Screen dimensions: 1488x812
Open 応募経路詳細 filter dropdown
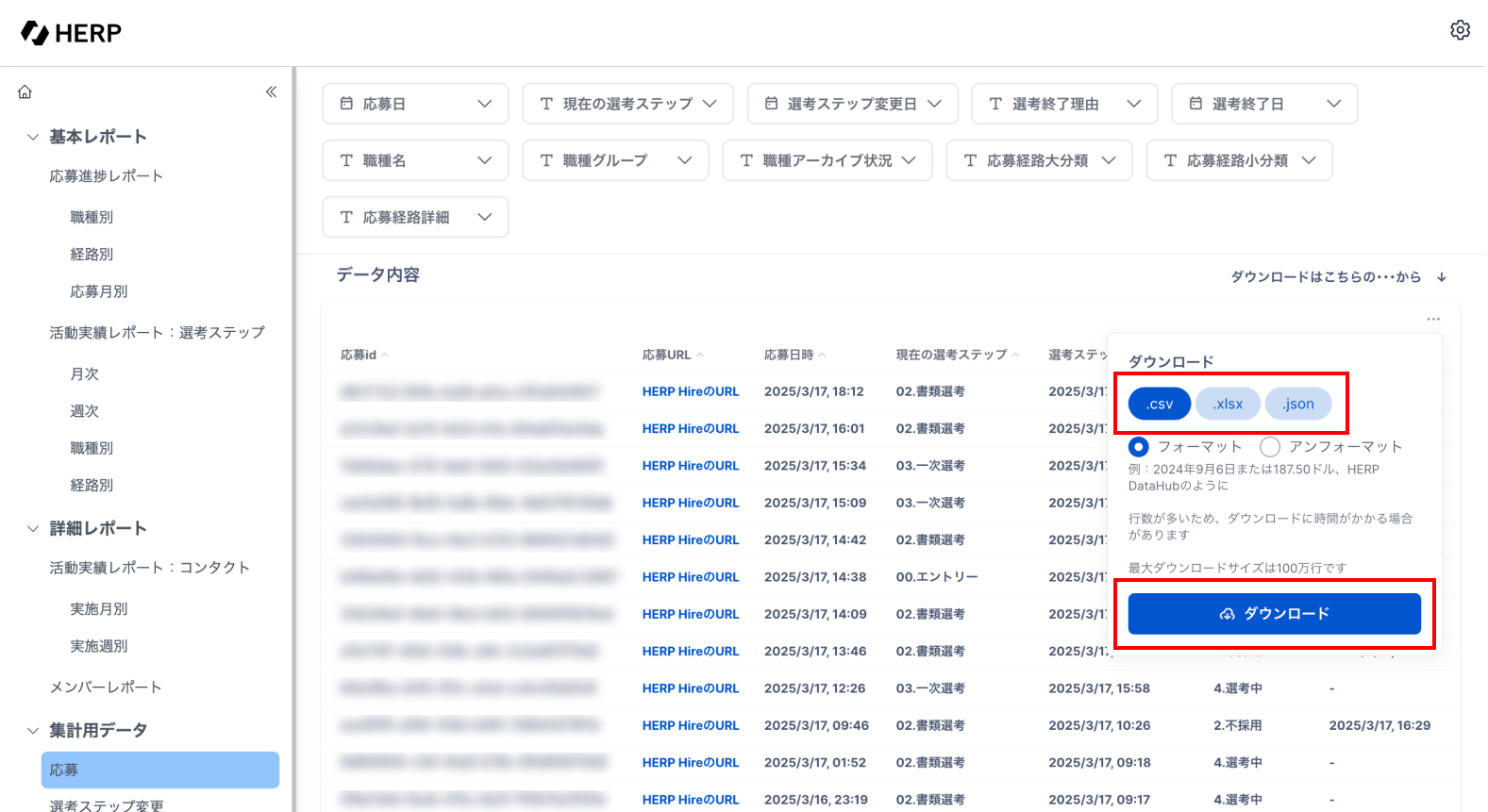coord(415,217)
